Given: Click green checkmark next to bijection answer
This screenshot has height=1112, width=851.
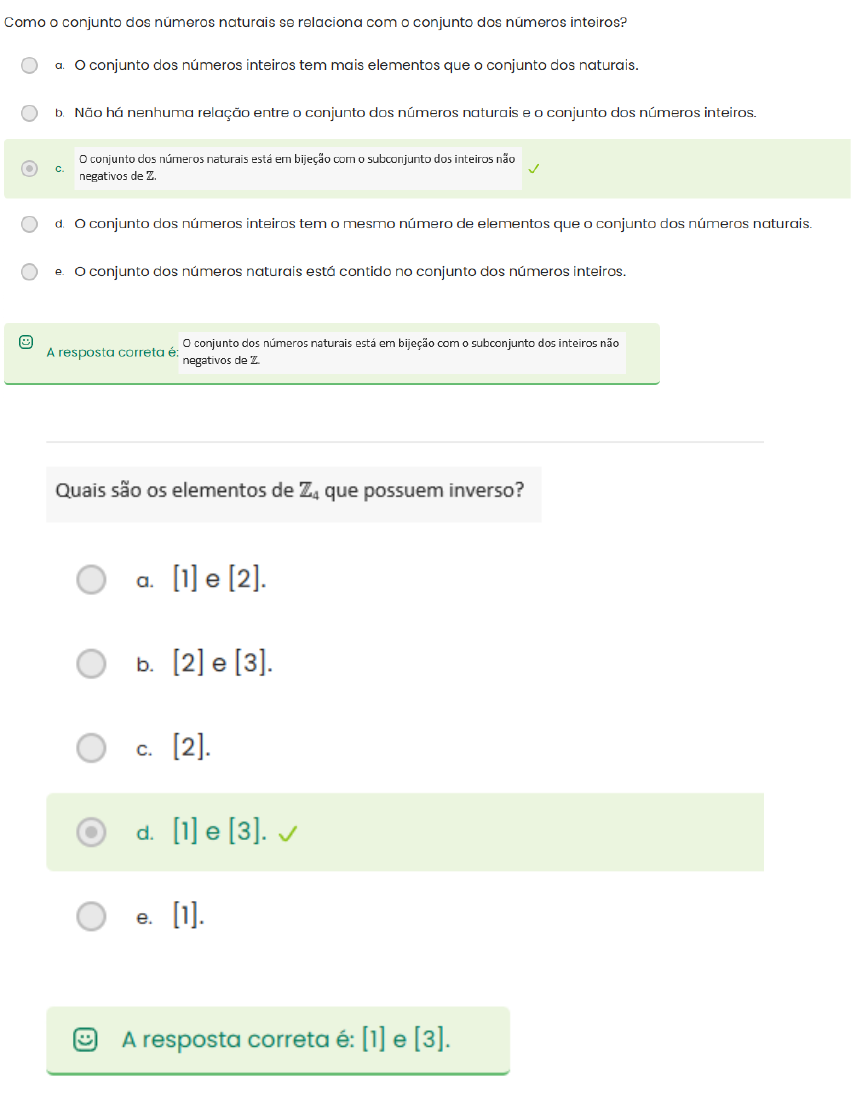Looking at the screenshot, I should pyautogui.click(x=533, y=169).
